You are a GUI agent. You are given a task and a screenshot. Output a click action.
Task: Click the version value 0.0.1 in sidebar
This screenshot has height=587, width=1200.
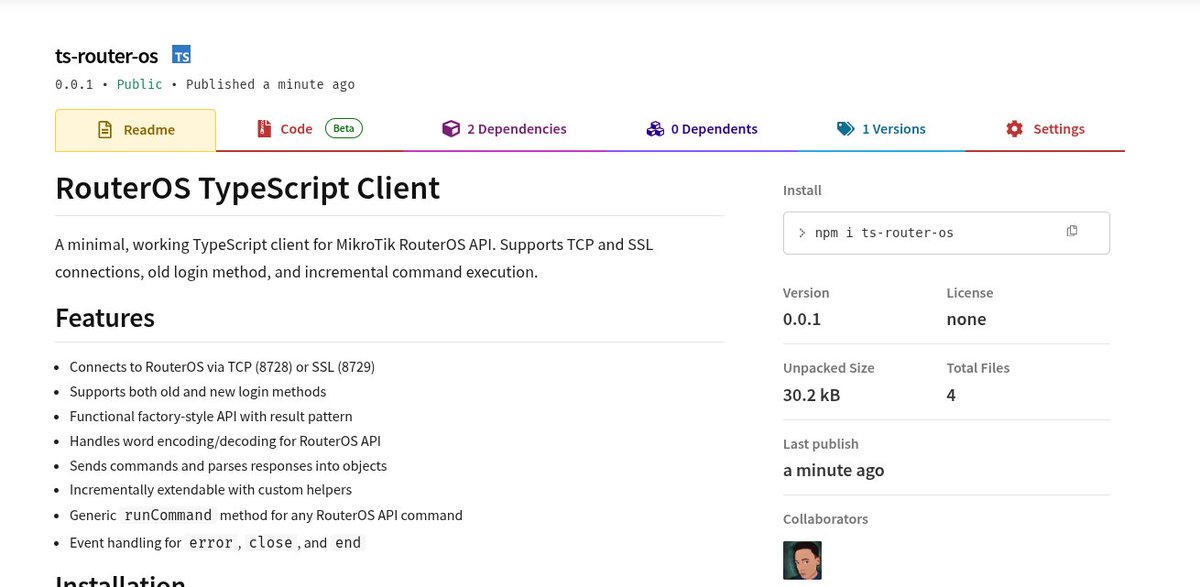(x=802, y=319)
